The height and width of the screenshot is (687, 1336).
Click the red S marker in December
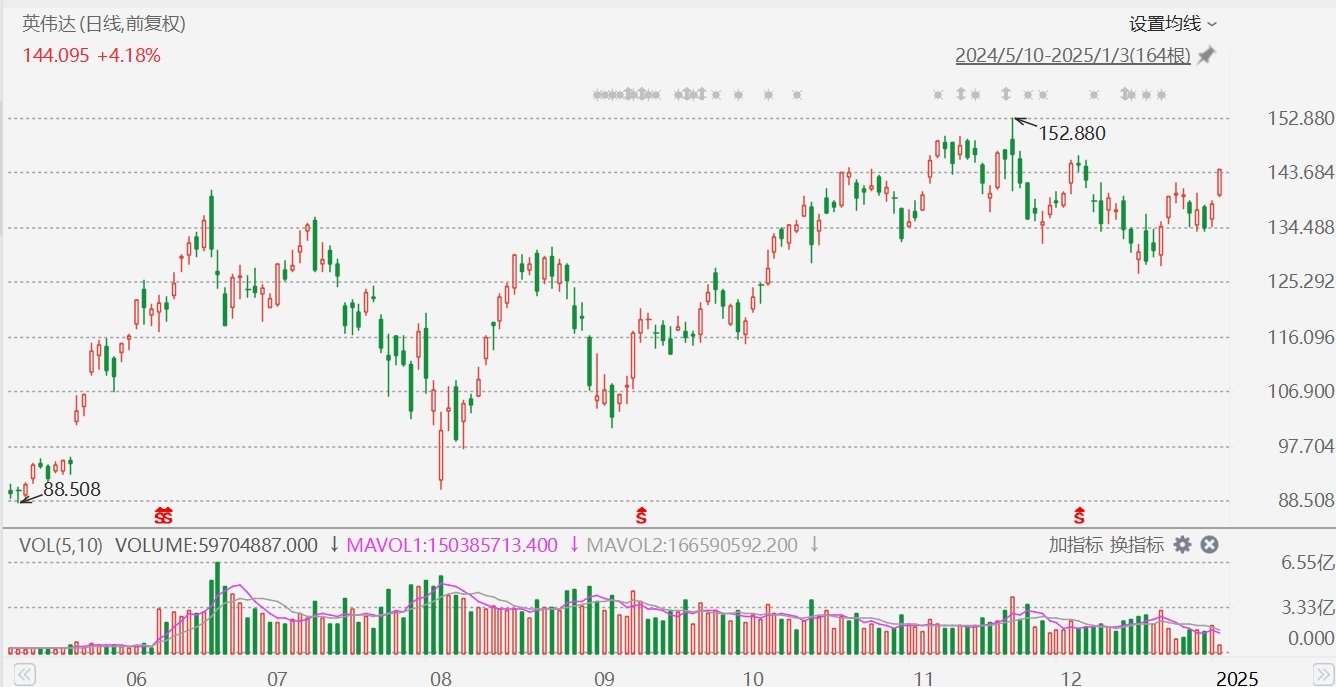point(1079,516)
